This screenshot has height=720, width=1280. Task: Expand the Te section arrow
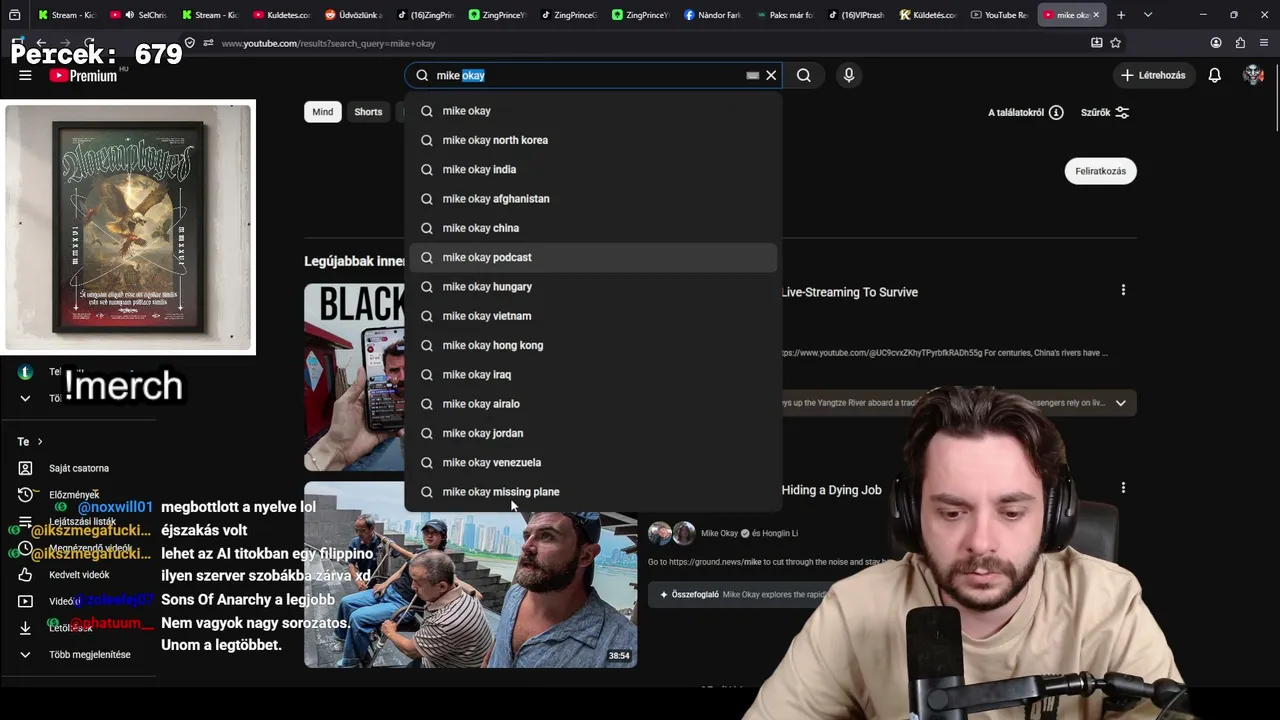pyautogui.click(x=40, y=441)
